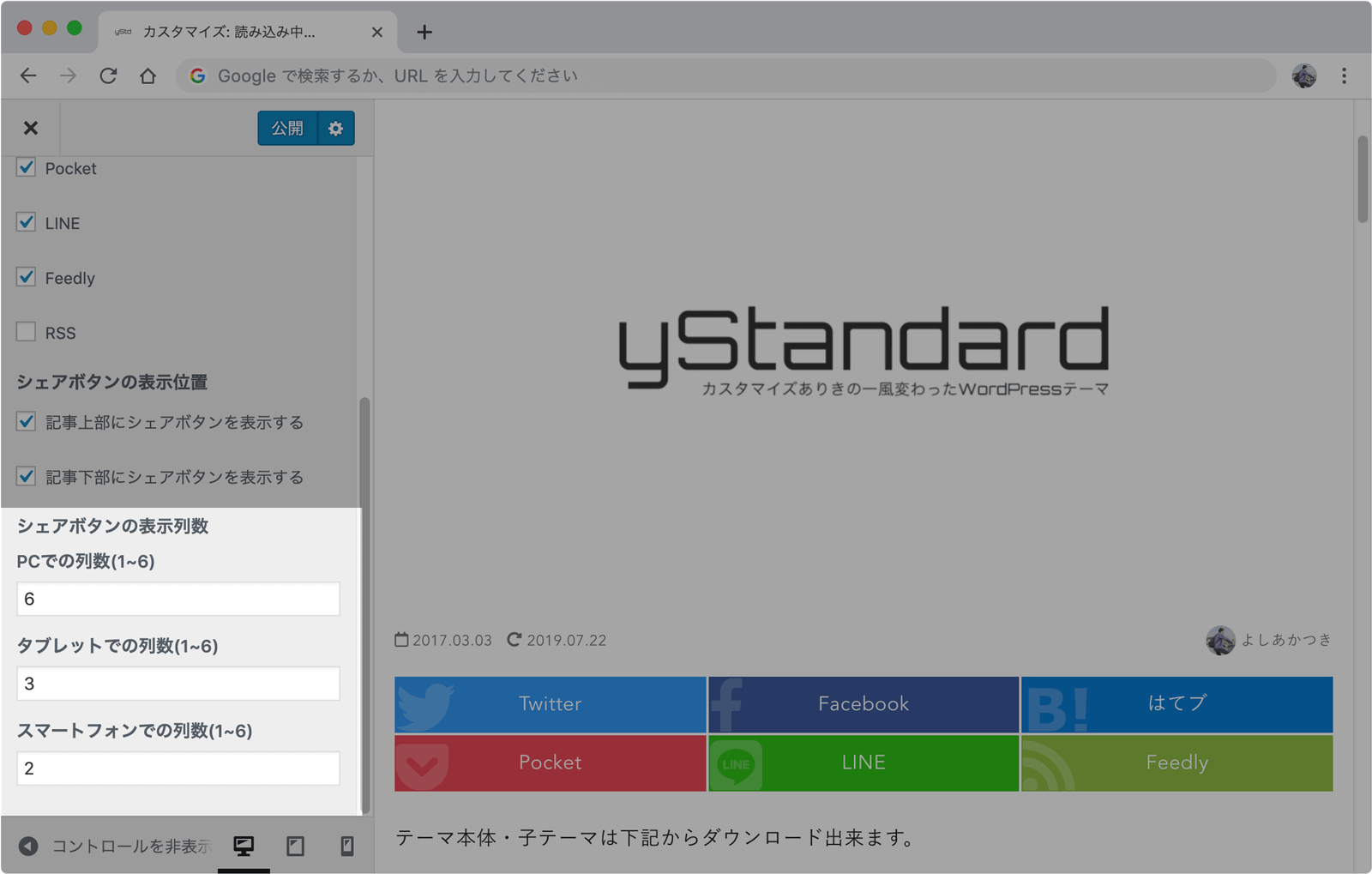Click コントロールを非表示 collapse arrow icon
Screen dimensions: 1372x874
[28, 846]
